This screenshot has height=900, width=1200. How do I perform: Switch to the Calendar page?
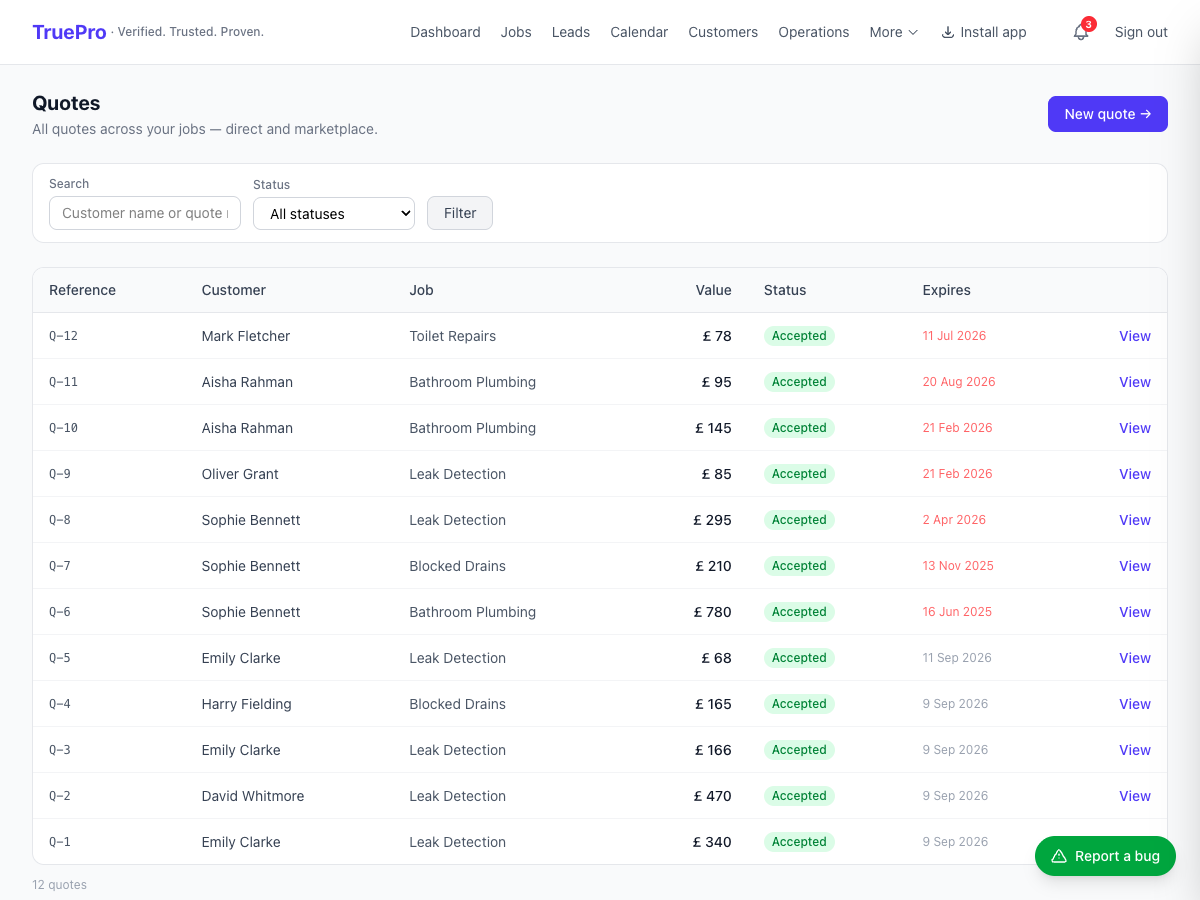point(639,32)
